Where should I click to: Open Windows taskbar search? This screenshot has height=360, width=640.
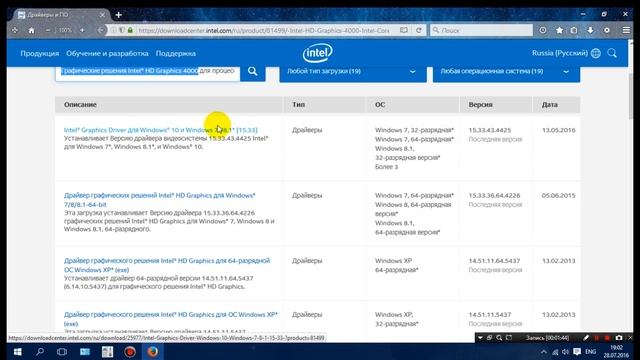[40, 351]
